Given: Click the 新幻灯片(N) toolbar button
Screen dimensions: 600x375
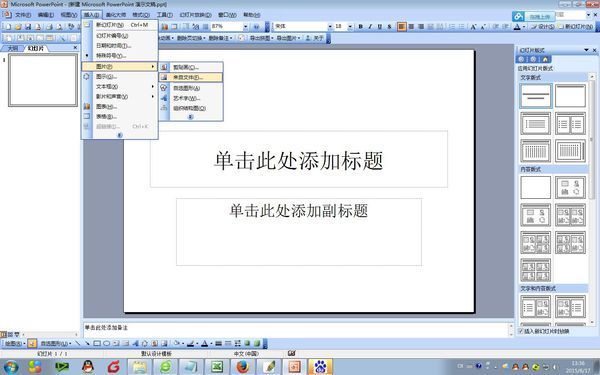Looking at the screenshot, I should (576, 26).
